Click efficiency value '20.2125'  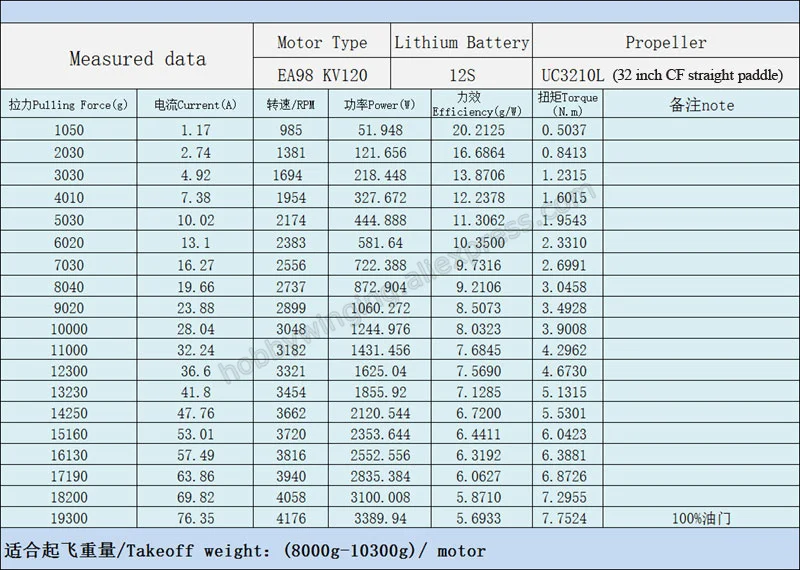coord(479,130)
